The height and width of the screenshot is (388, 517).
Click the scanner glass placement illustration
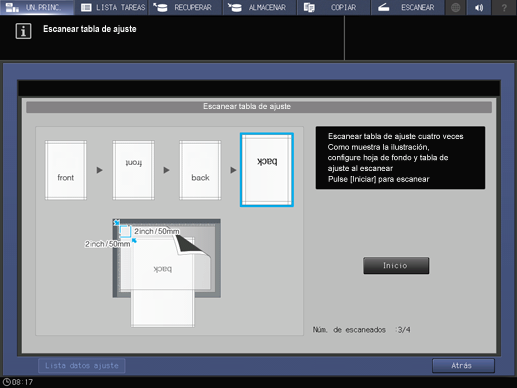coord(167,273)
